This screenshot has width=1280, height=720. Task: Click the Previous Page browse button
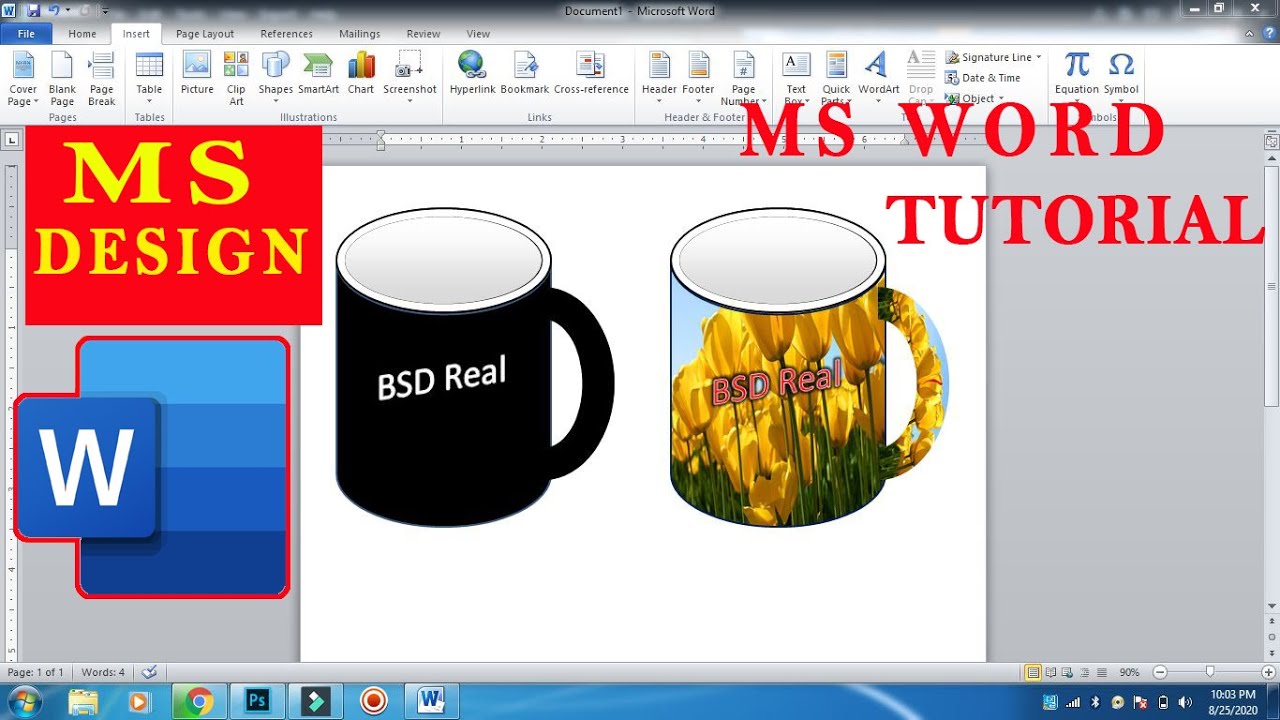[1272, 623]
